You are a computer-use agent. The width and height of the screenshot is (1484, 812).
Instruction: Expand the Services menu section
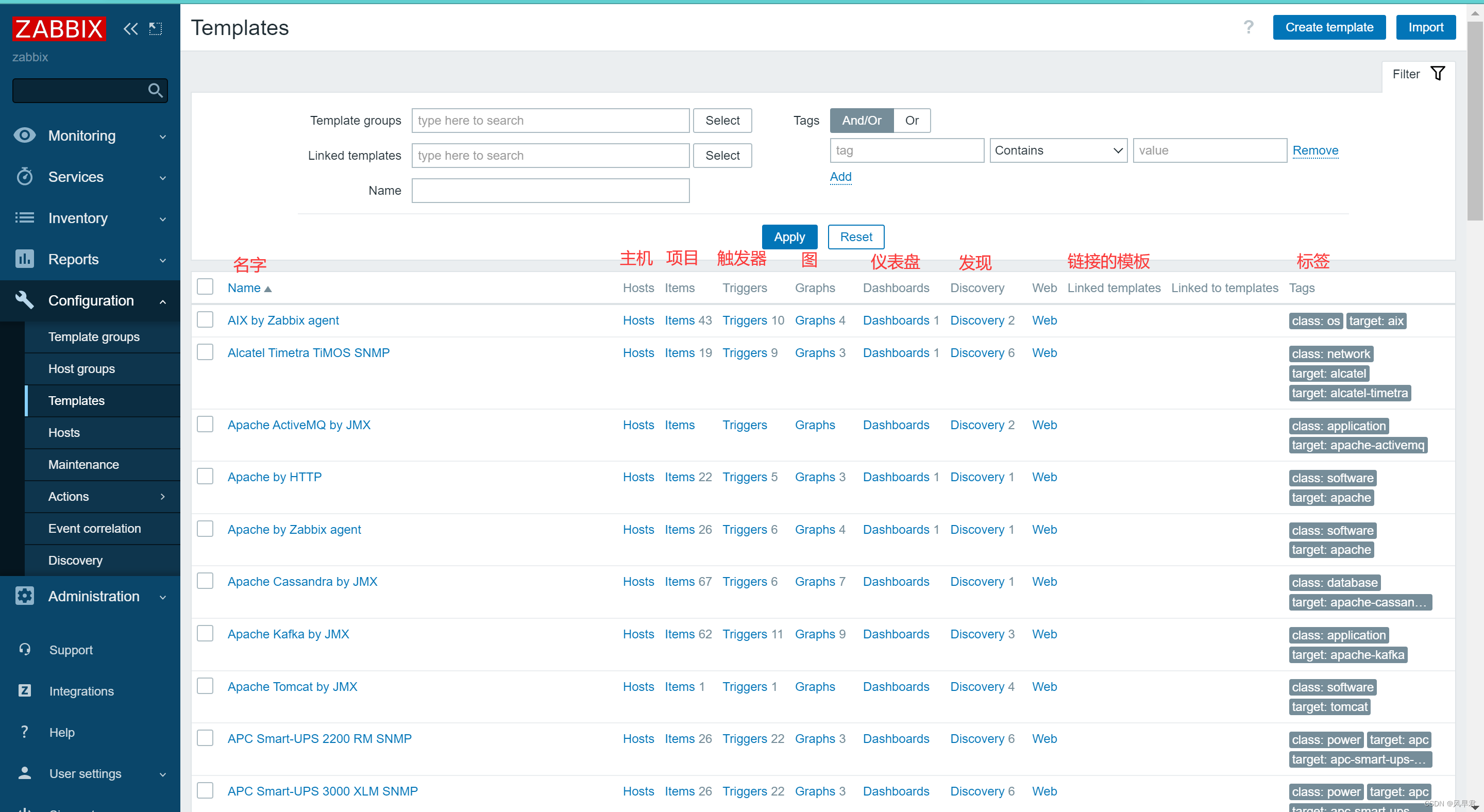coord(75,177)
